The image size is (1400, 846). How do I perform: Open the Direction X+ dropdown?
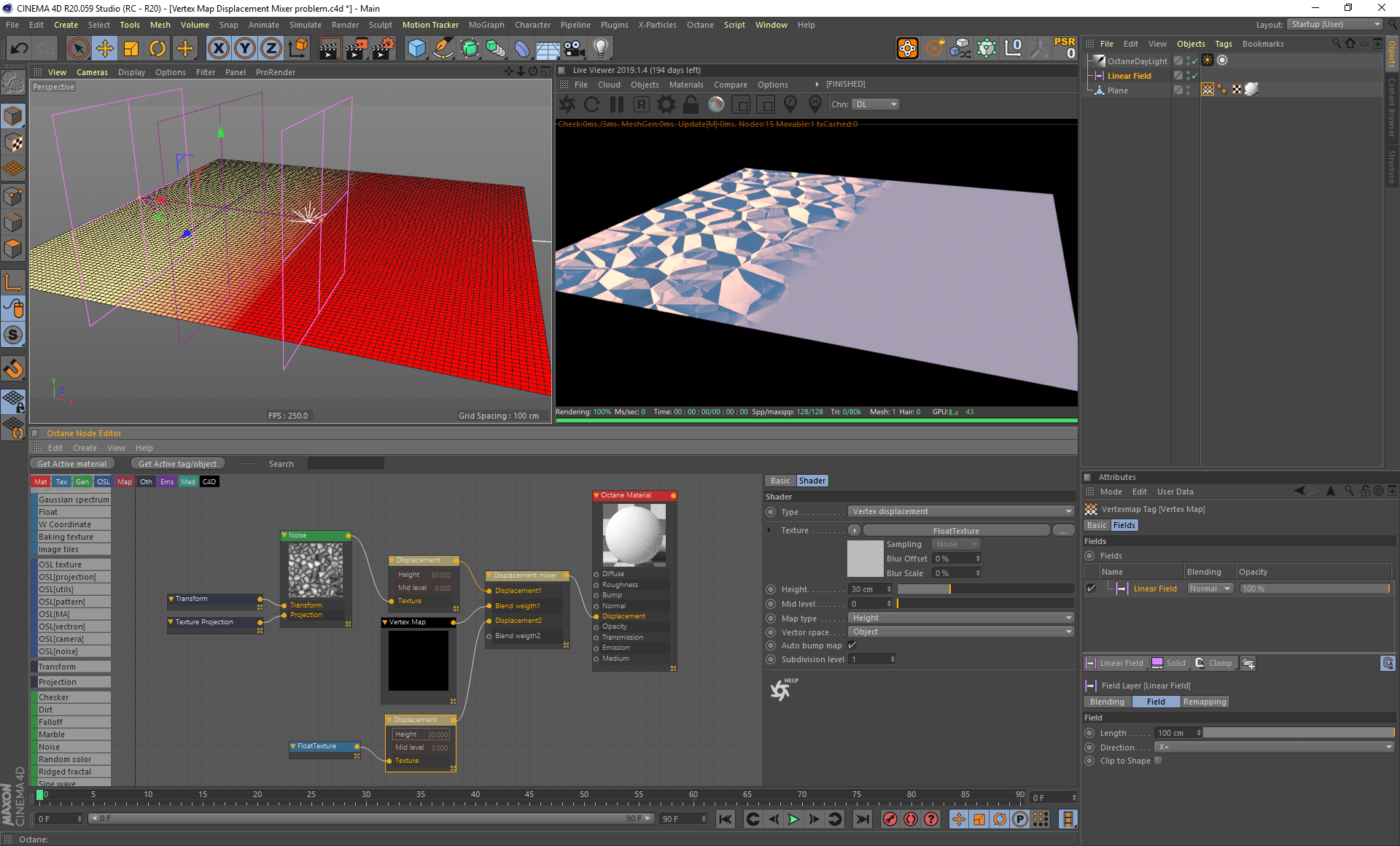(1275, 747)
